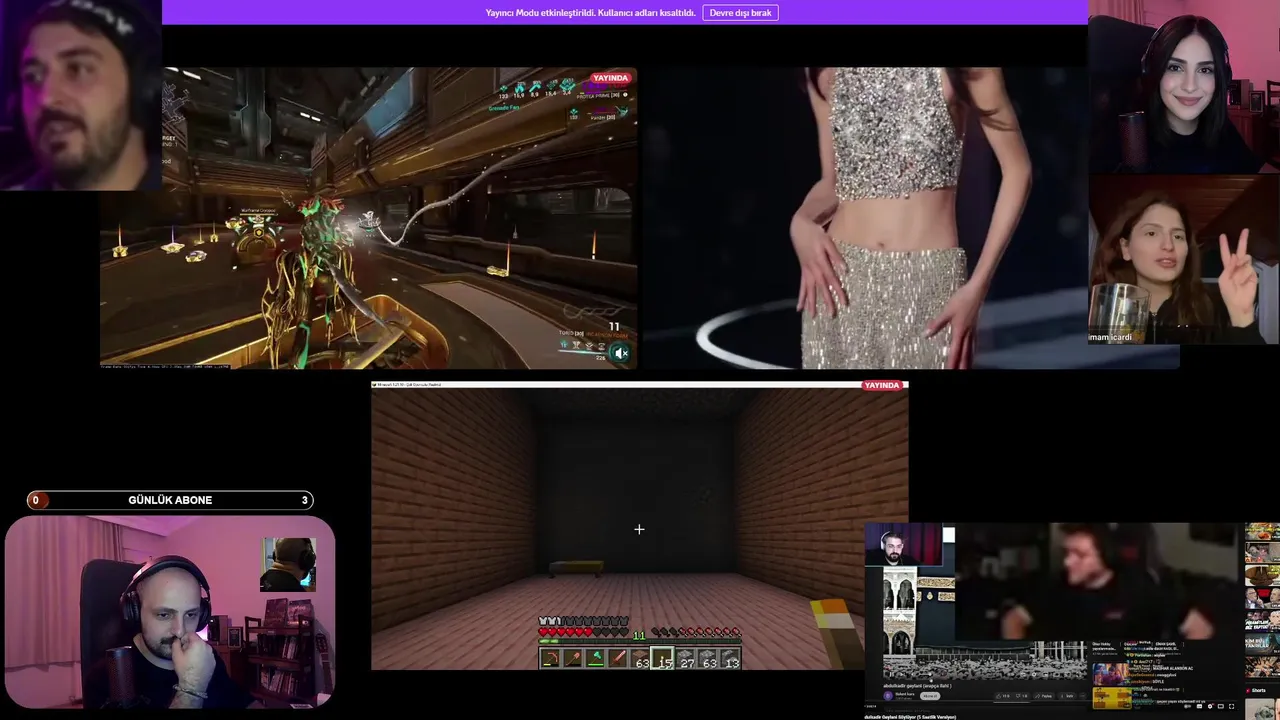Click the Minecraft hunger bar
The height and width of the screenshot is (720, 1280).
click(x=696, y=632)
